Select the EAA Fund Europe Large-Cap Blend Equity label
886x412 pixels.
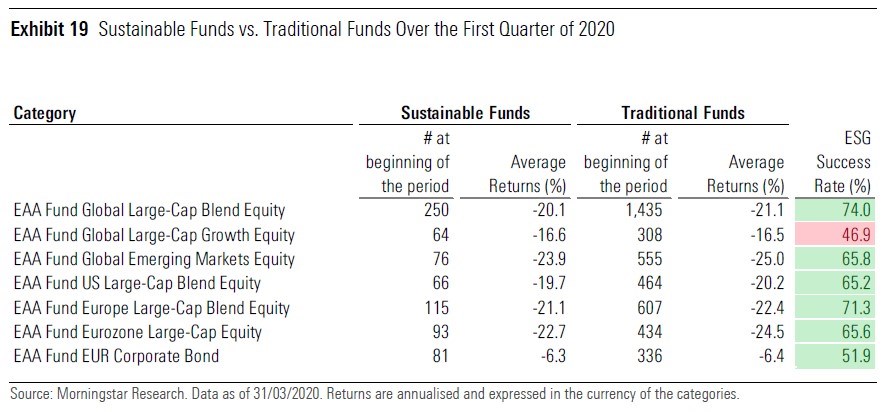click(x=151, y=307)
